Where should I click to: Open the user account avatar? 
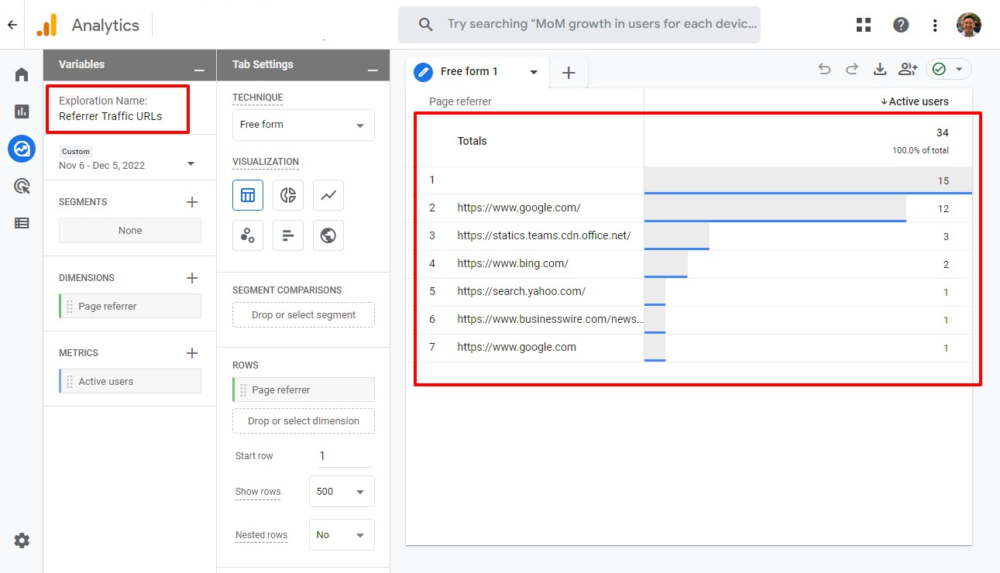pyautogui.click(x=969, y=25)
